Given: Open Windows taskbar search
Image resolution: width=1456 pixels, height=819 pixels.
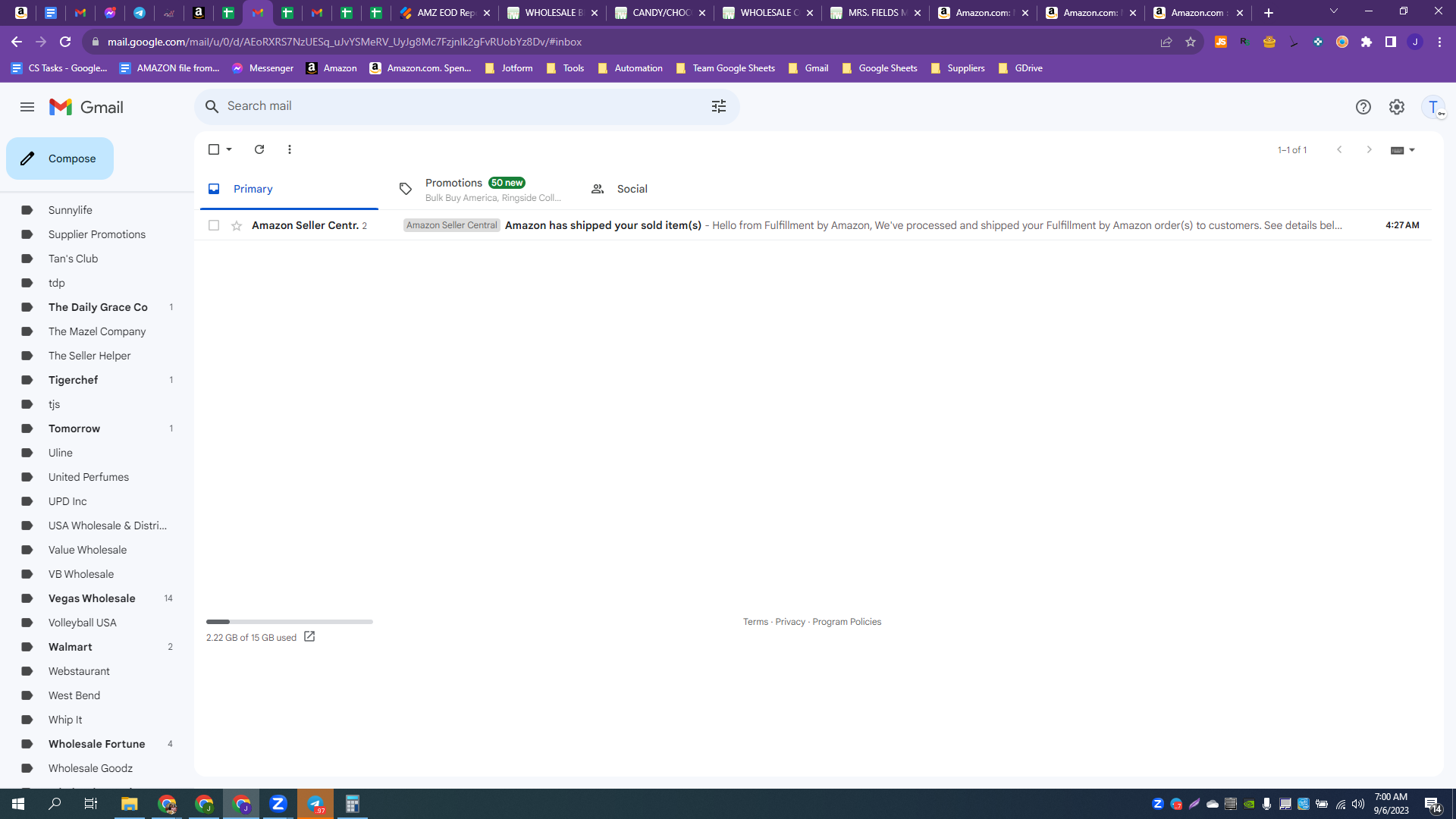Looking at the screenshot, I should [x=55, y=804].
